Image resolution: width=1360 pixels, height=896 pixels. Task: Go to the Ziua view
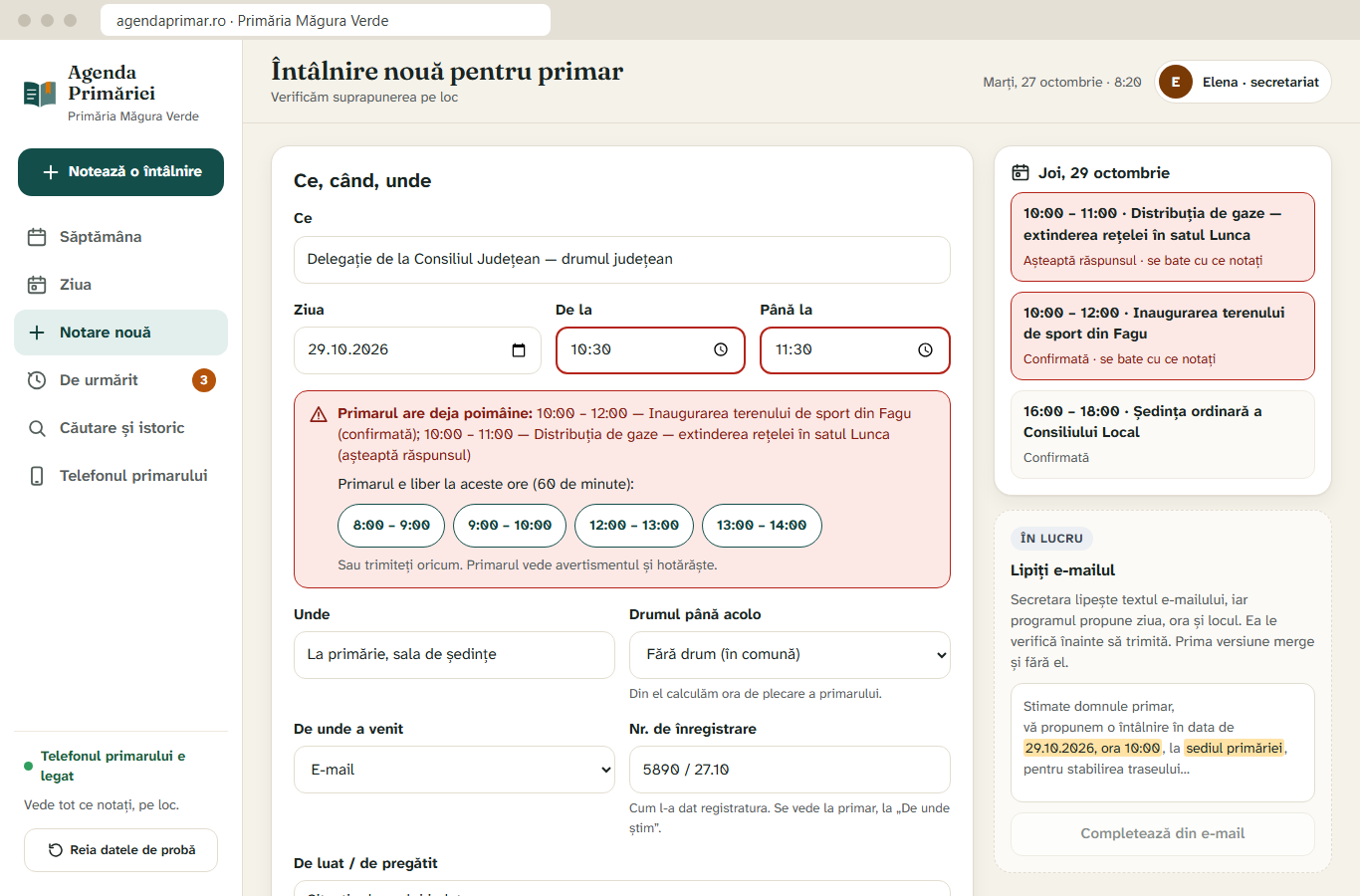point(120,285)
